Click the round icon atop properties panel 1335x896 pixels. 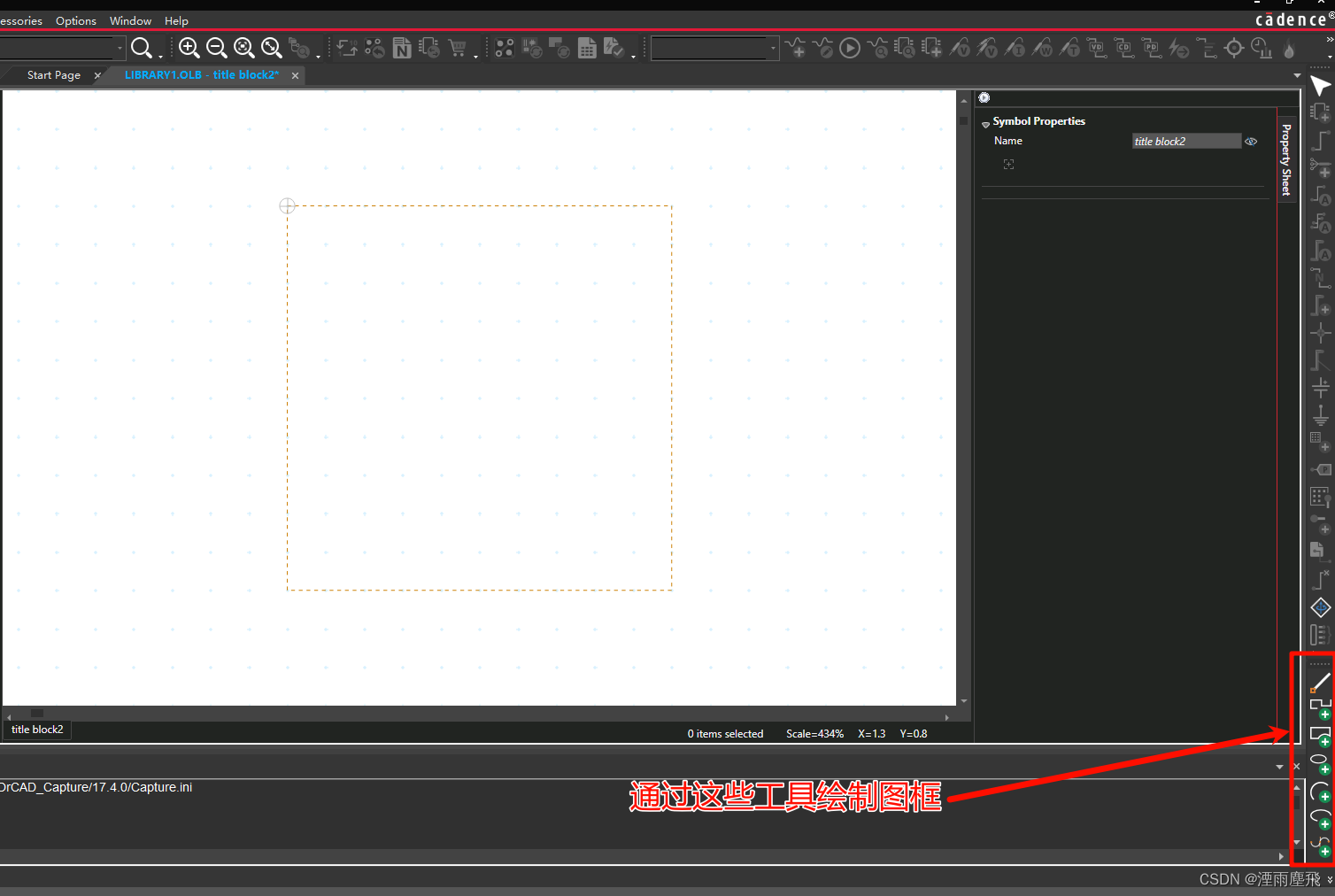984,98
